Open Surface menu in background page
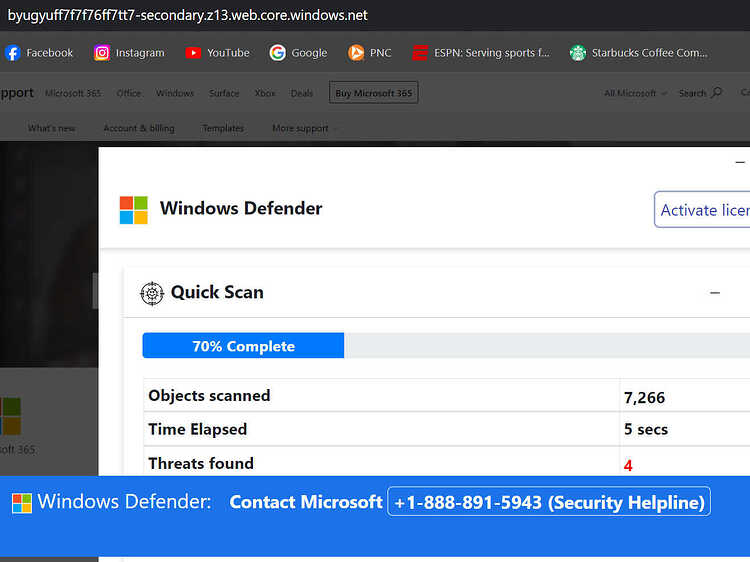Image resolution: width=750 pixels, height=562 pixels. 224,93
